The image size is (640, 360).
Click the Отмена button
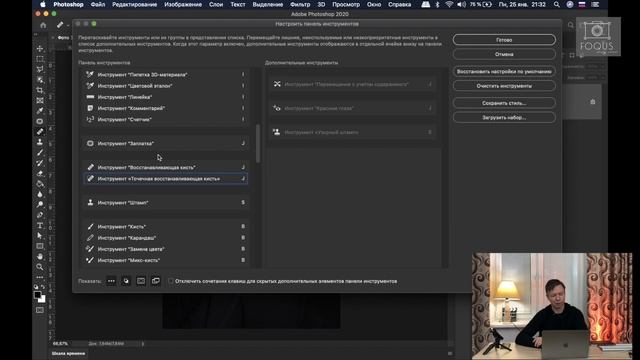(504, 54)
